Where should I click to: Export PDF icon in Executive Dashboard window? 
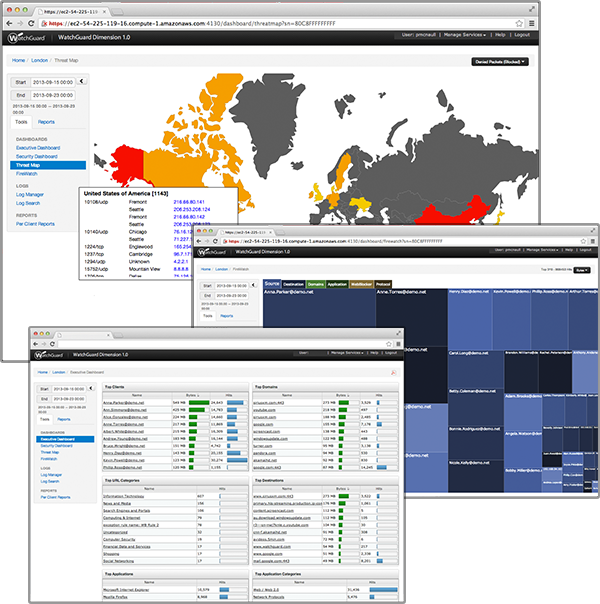tap(393, 372)
